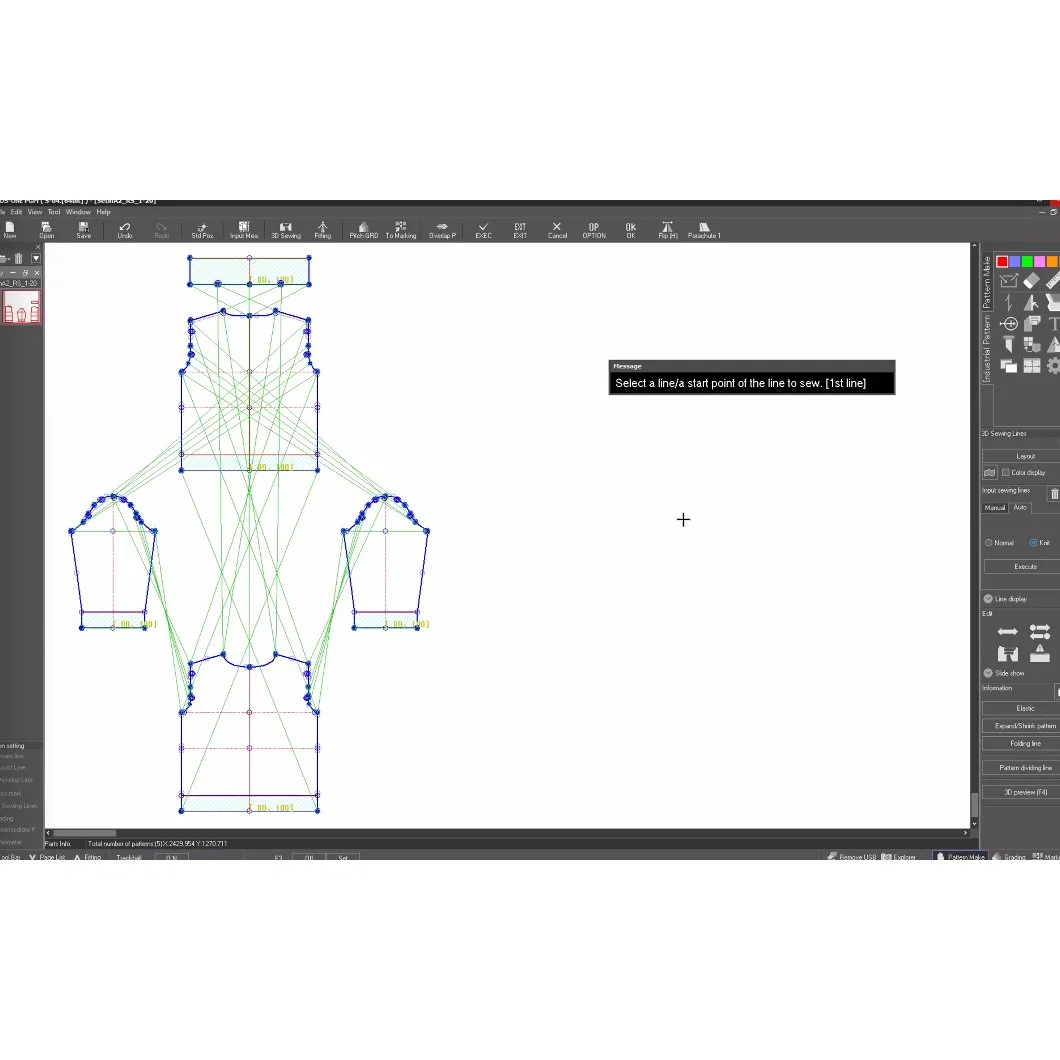The height and width of the screenshot is (1060, 1060).
Task: Click the New file toolbar icon
Action: [x=9, y=230]
